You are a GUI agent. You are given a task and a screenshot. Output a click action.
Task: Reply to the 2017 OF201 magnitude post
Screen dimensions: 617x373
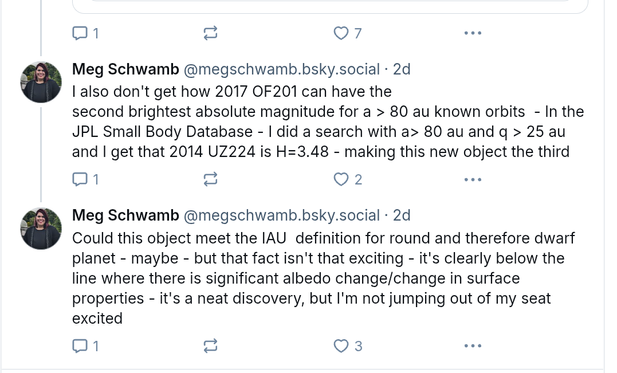tap(85, 179)
